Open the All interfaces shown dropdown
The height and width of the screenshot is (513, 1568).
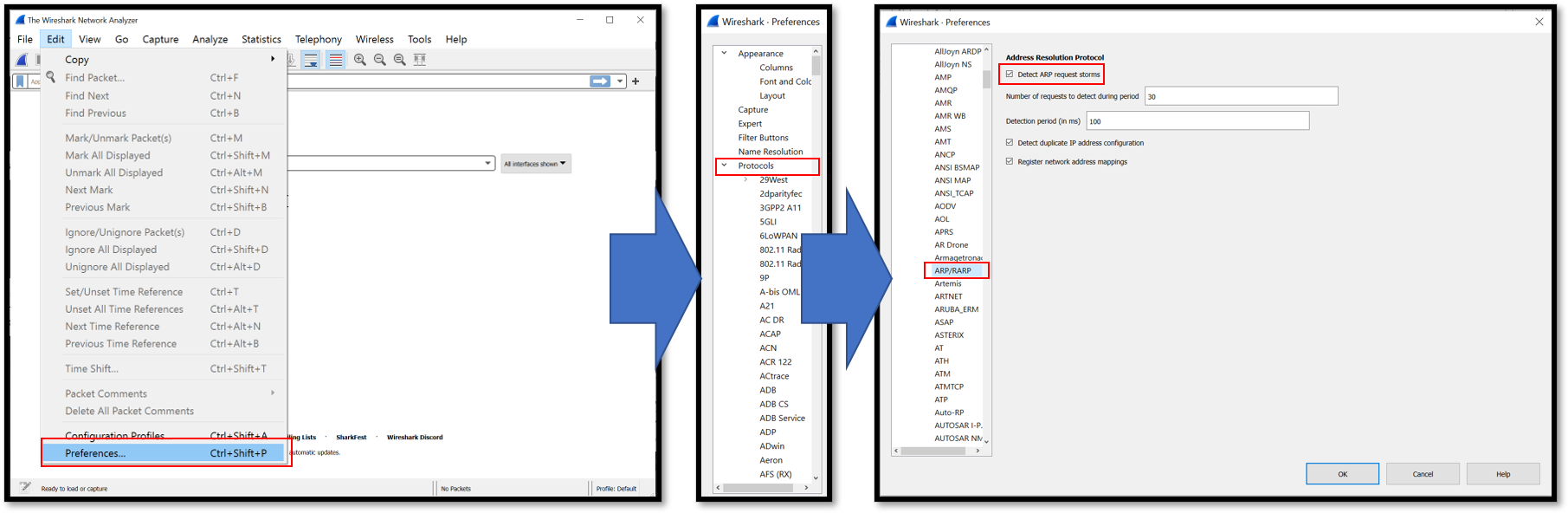535,164
